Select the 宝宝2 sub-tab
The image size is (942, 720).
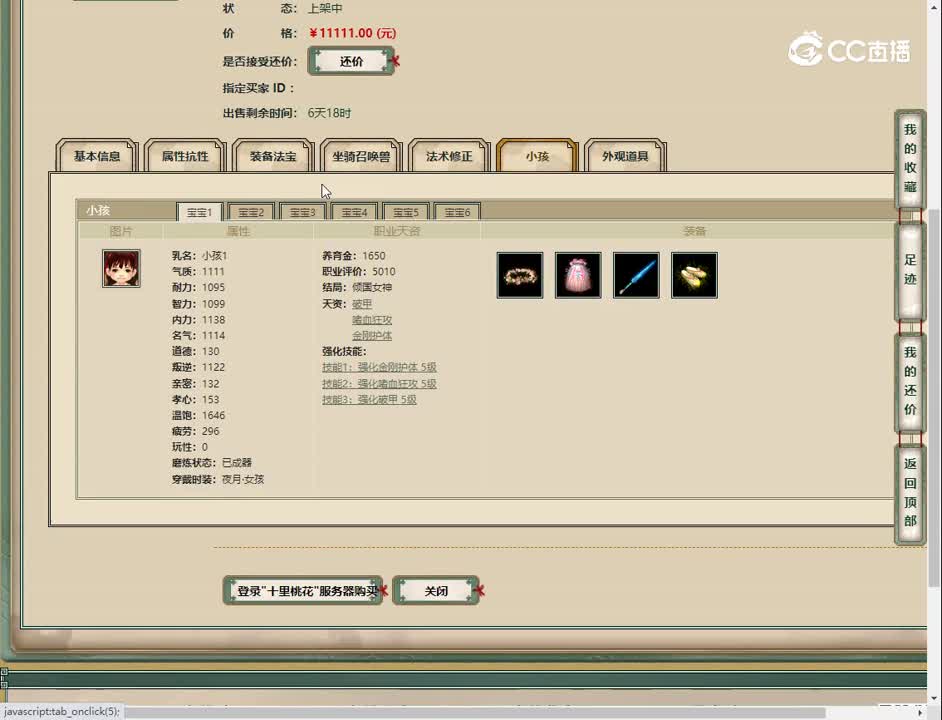click(251, 212)
